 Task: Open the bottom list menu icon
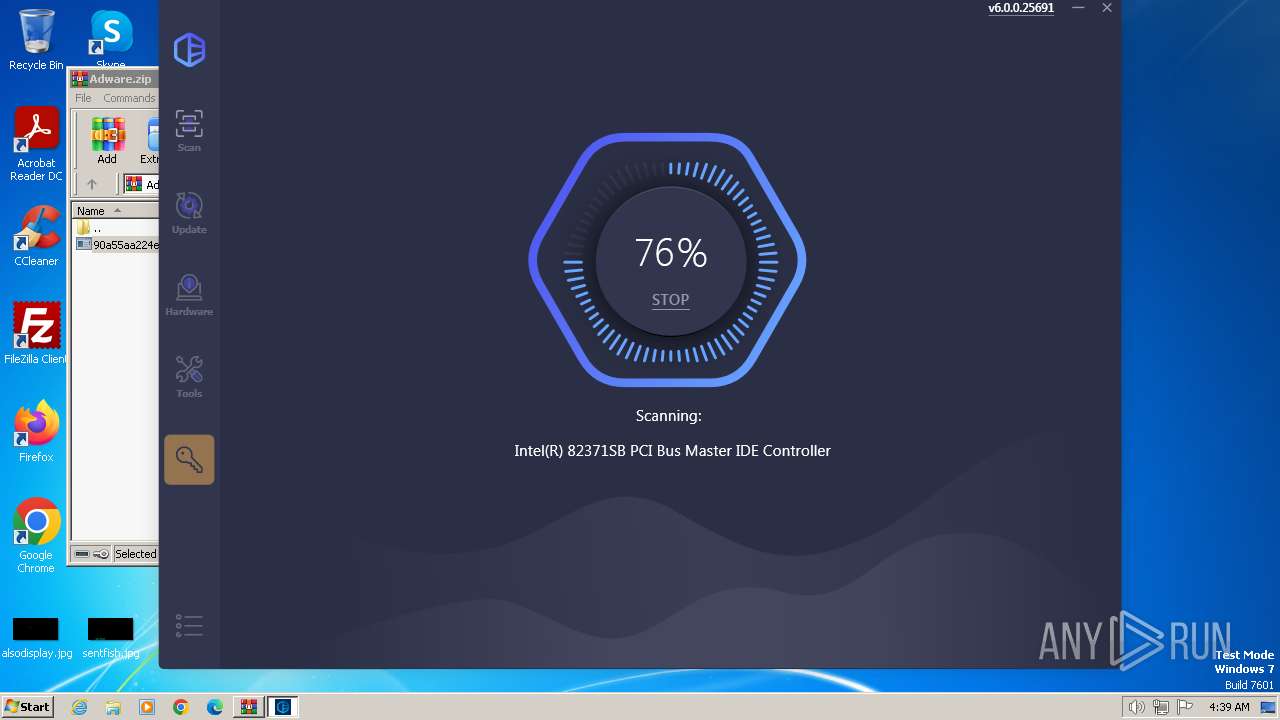[x=189, y=626]
